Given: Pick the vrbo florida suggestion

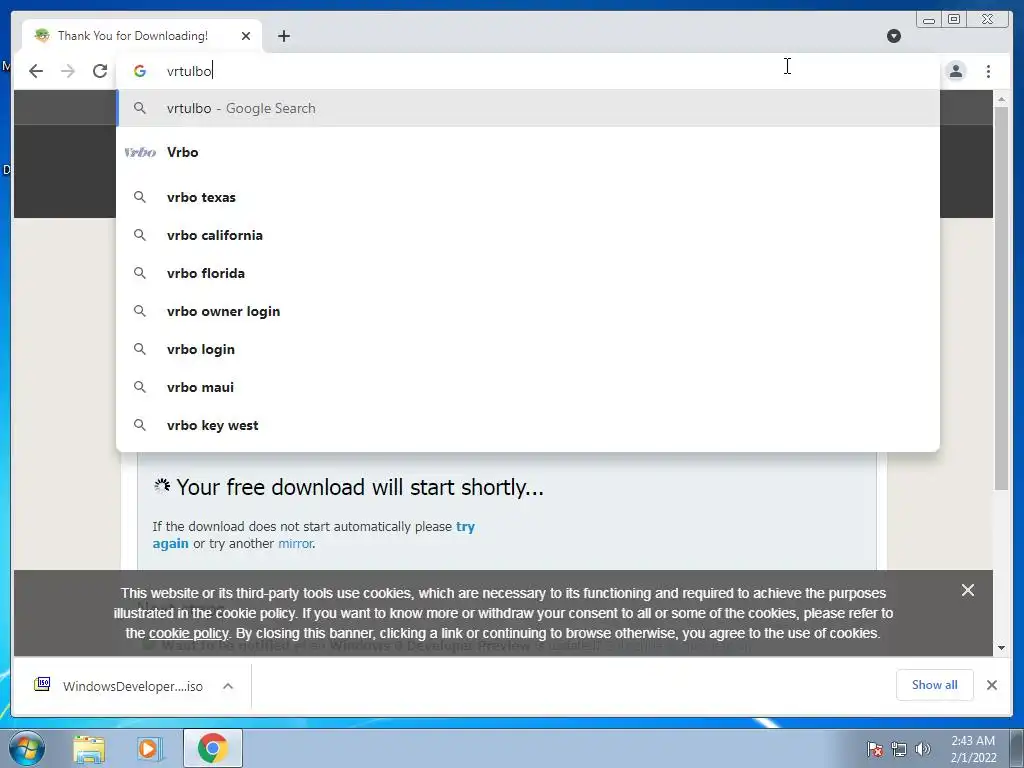Looking at the screenshot, I should pos(528,273).
